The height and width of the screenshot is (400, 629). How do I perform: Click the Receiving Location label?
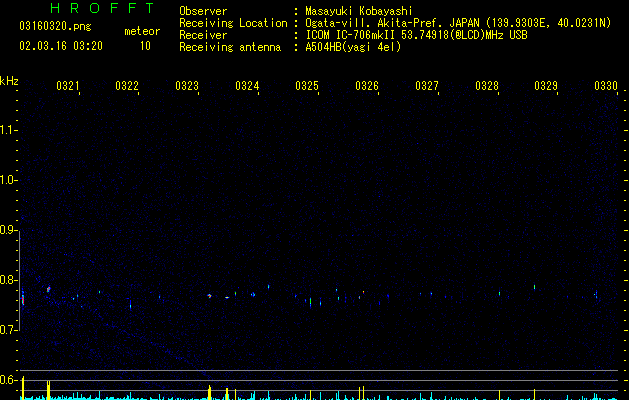coord(233,23)
